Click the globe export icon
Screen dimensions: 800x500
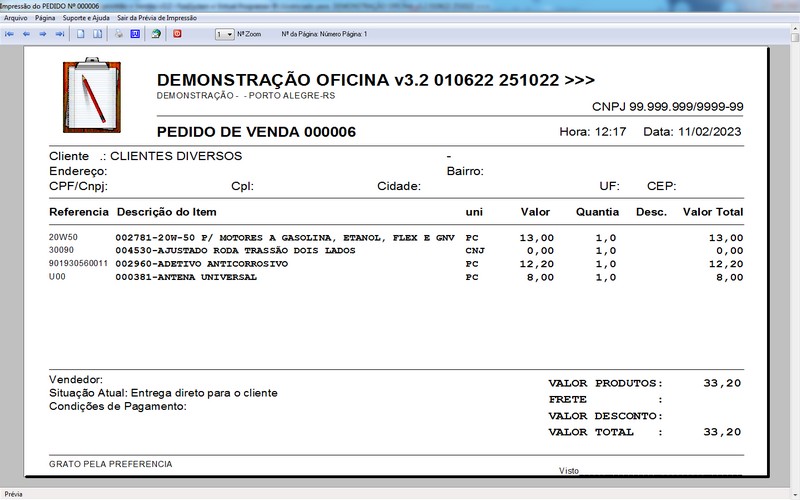point(156,34)
